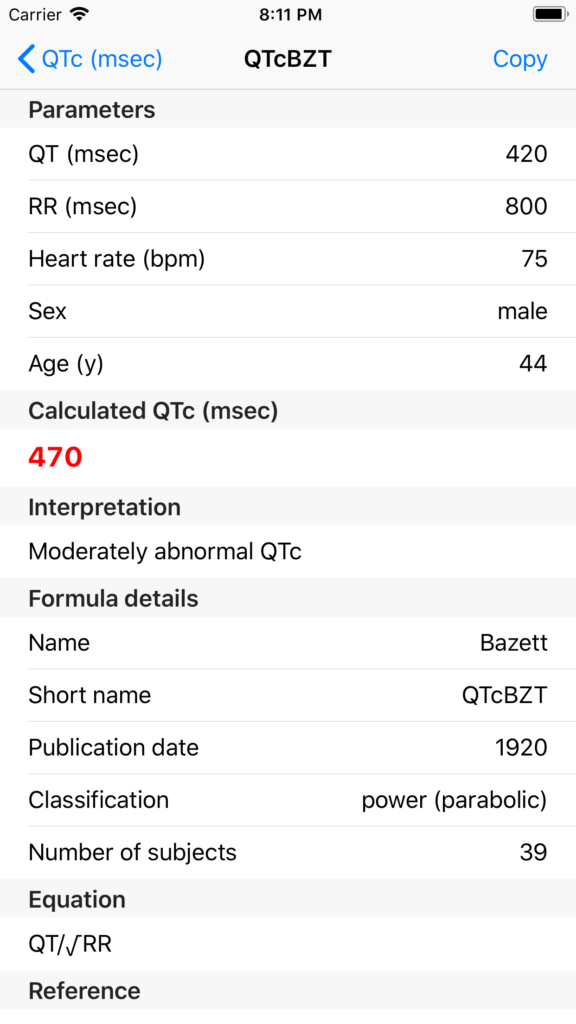
Task: Tap Moderately abnormal QTc interpretation text
Action: 165,552
